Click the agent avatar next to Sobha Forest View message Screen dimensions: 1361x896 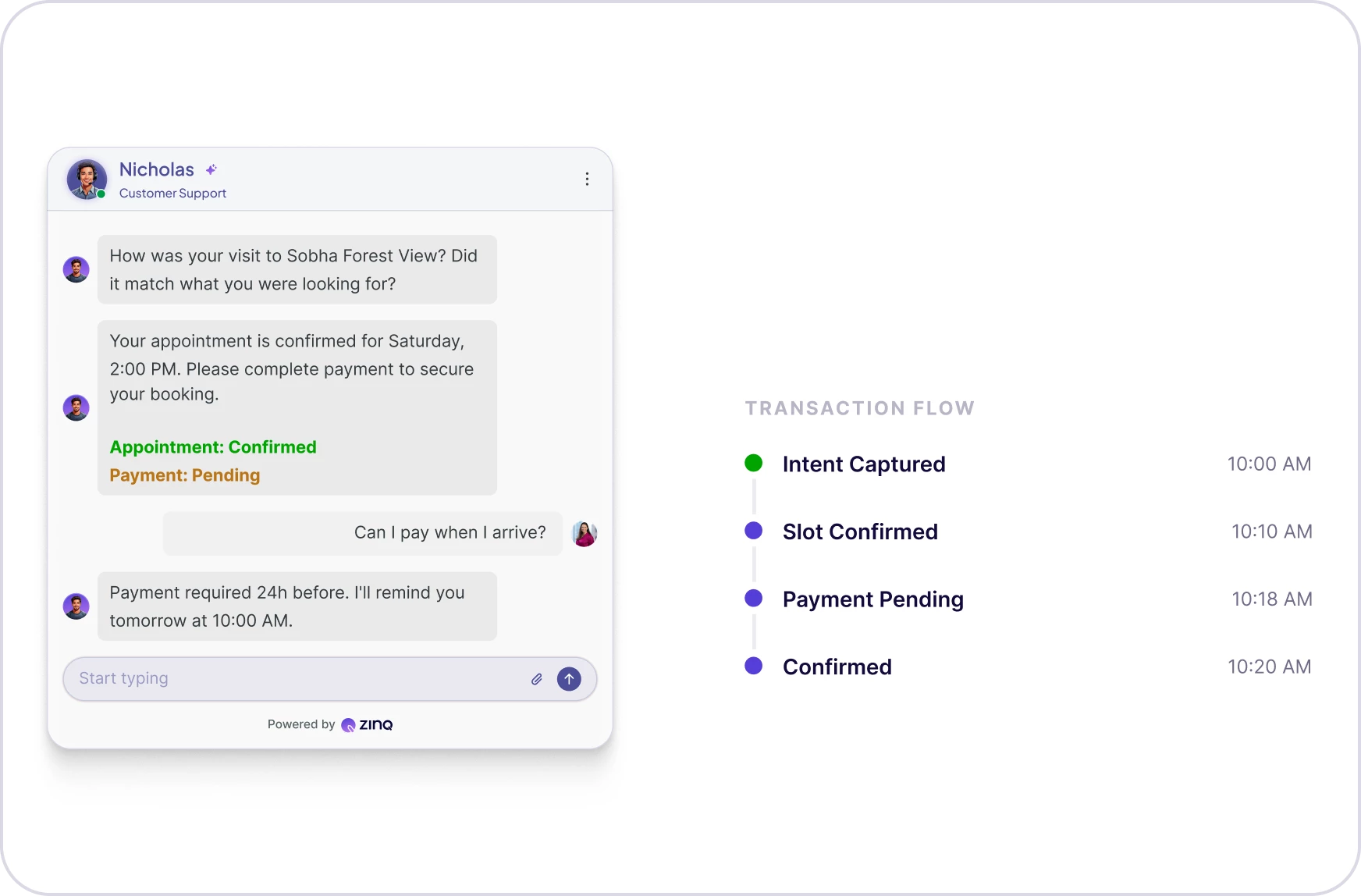point(76,269)
